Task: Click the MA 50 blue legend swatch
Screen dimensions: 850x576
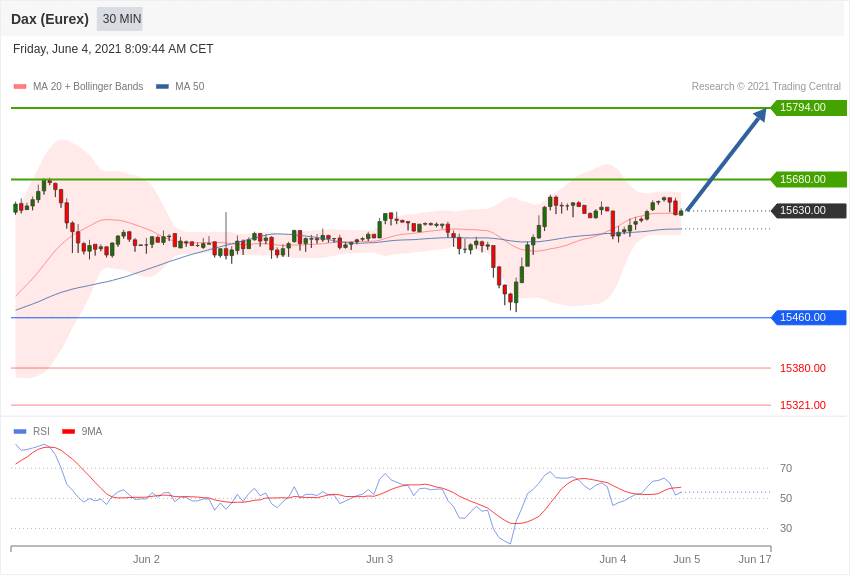Action: click(x=162, y=86)
